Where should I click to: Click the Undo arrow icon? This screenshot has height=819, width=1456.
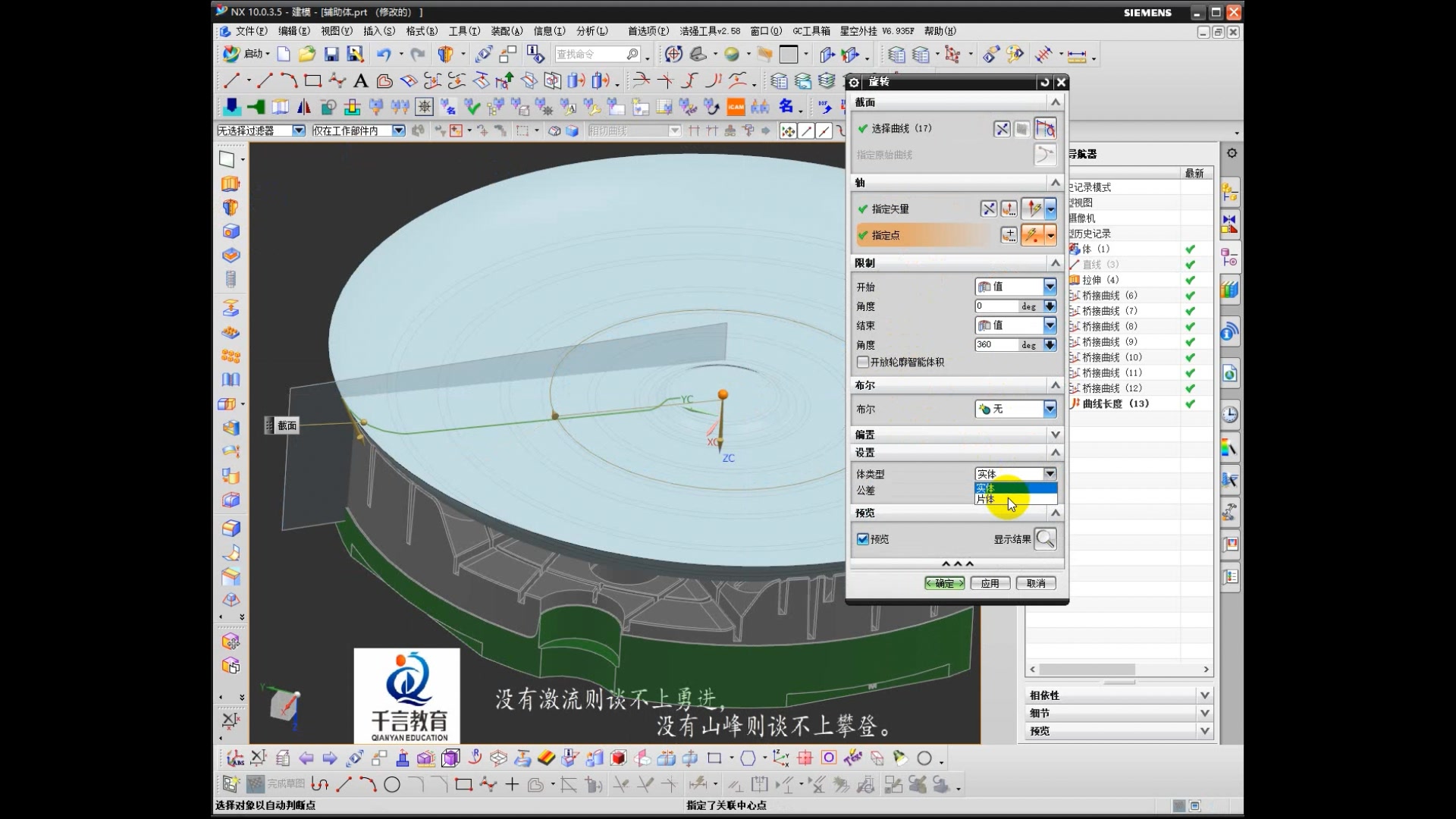(x=384, y=54)
